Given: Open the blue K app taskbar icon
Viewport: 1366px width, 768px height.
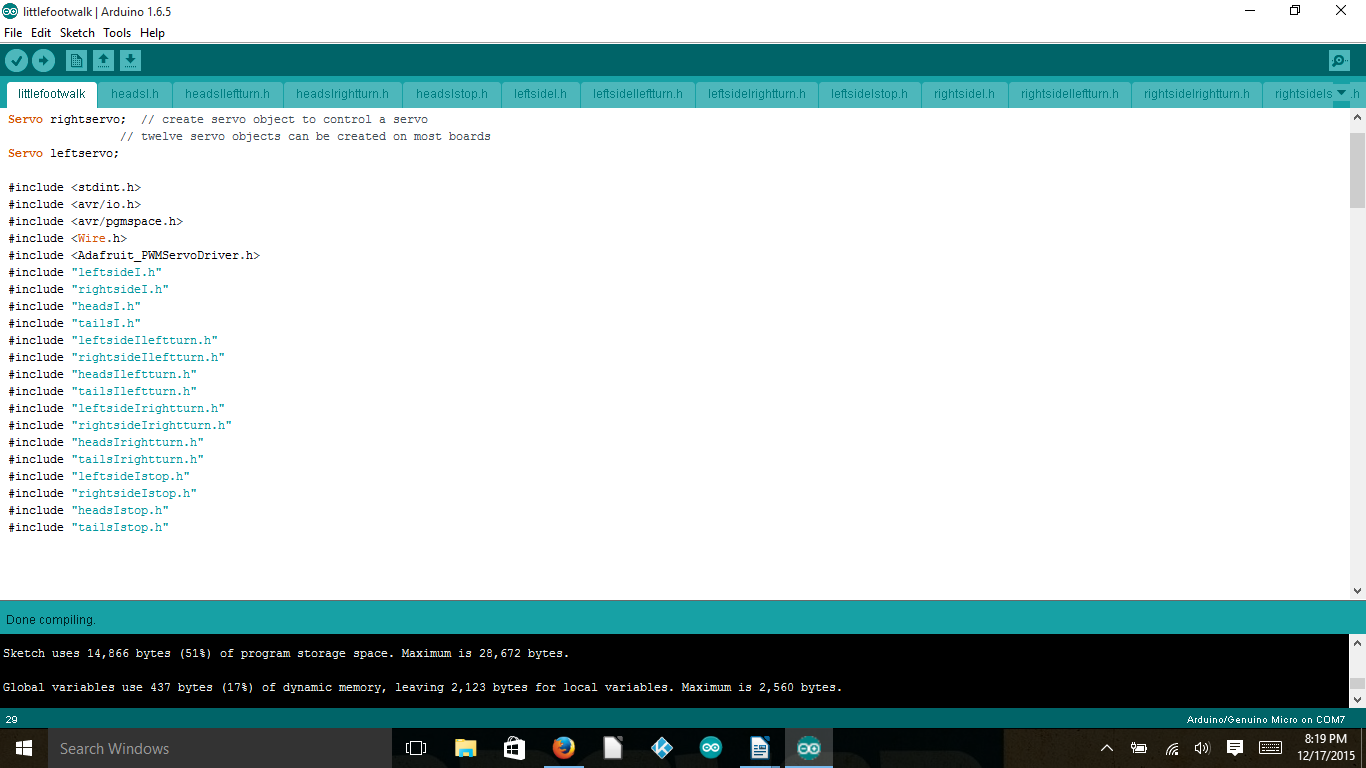Looking at the screenshot, I should [x=661, y=748].
